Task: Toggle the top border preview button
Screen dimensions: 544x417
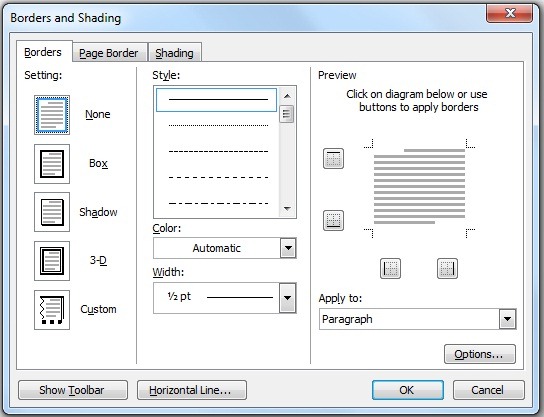Action: (x=333, y=159)
